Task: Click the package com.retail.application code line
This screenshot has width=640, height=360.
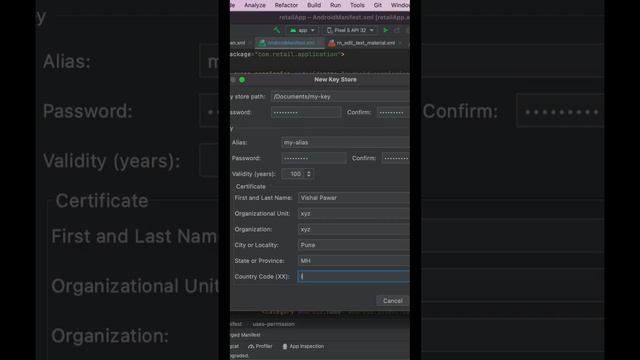Action: (287, 54)
